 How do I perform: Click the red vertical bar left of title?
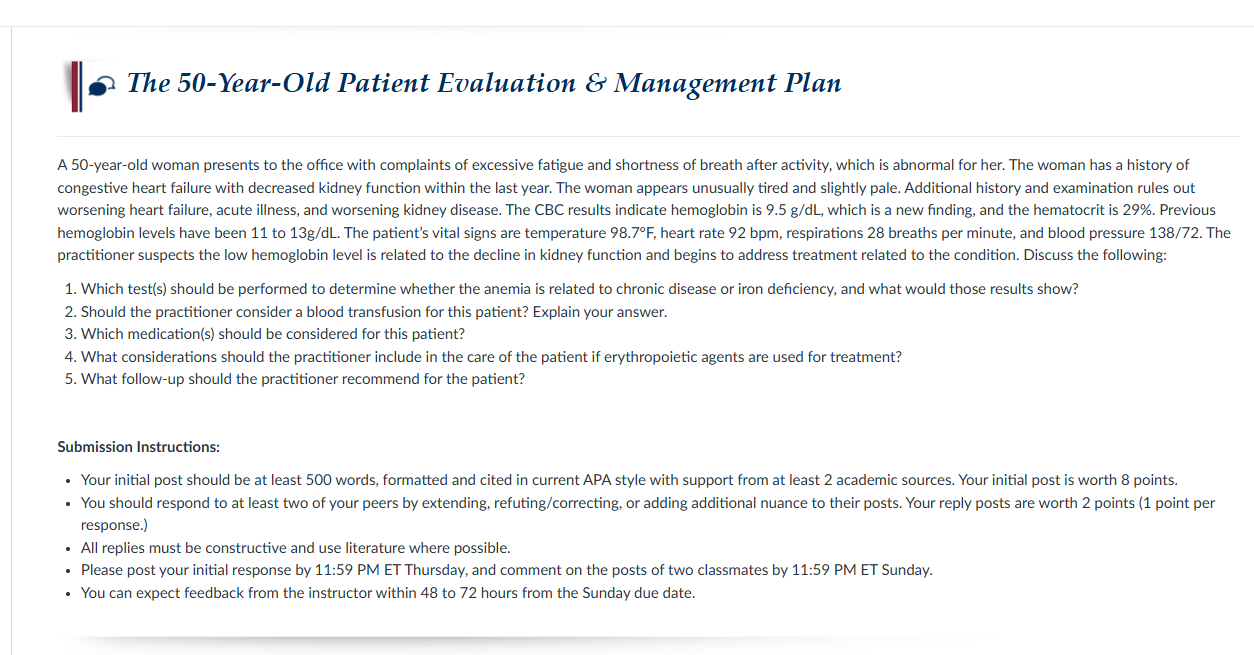(76, 85)
